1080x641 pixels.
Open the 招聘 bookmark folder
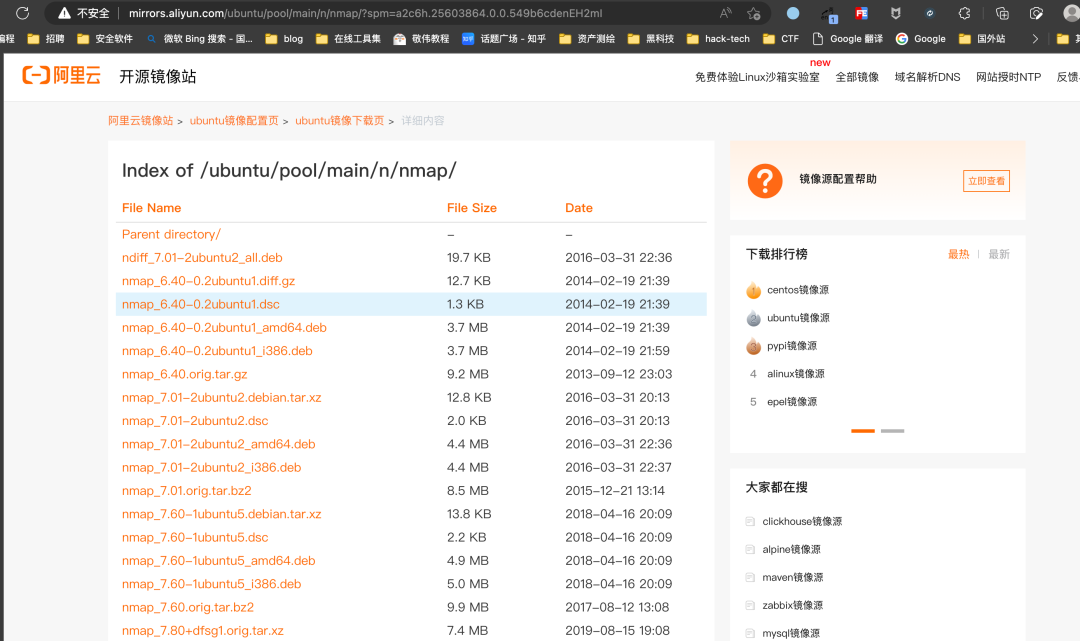[x=45, y=39]
